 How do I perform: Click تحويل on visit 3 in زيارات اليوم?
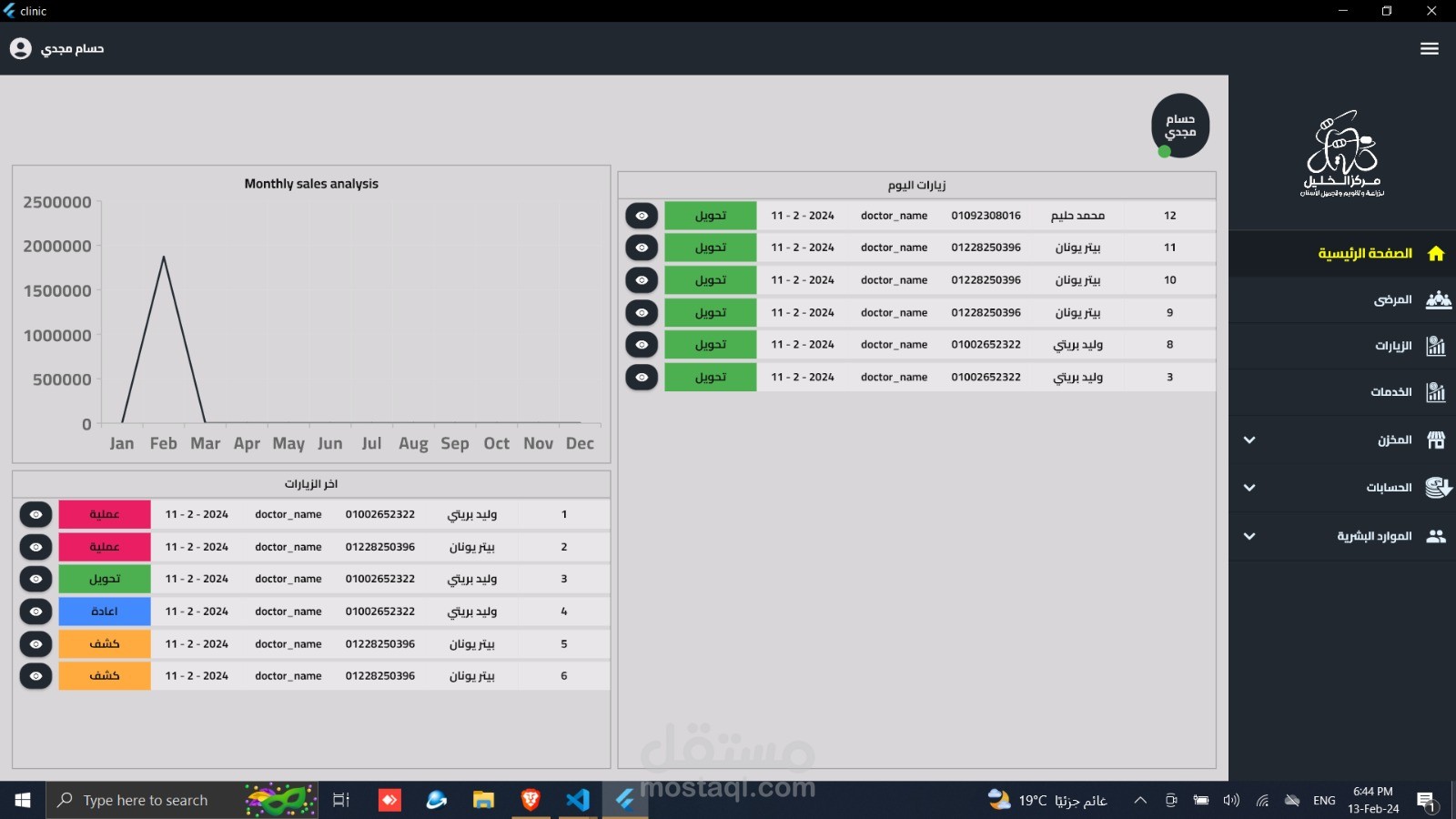(711, 377)
